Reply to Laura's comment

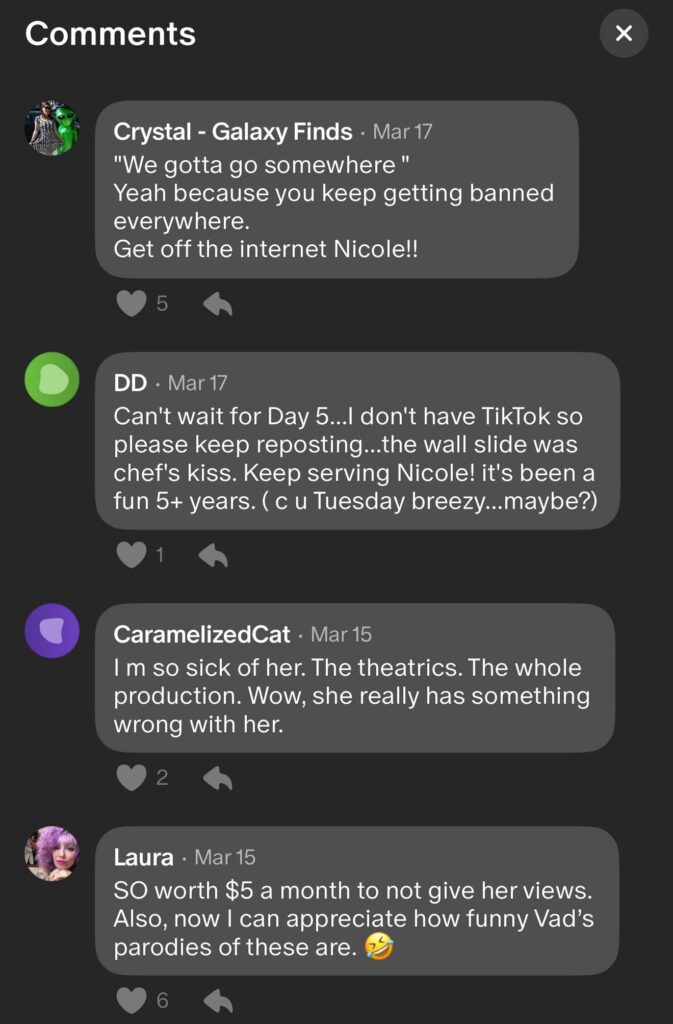point(217,1000)
